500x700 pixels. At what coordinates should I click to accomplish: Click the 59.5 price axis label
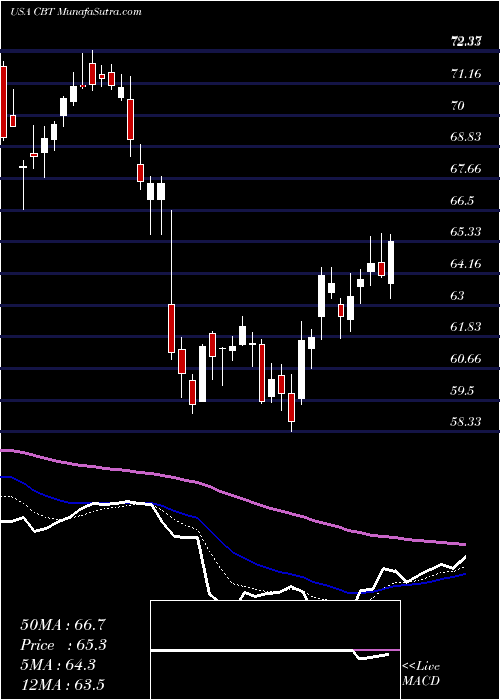point(462,391)
